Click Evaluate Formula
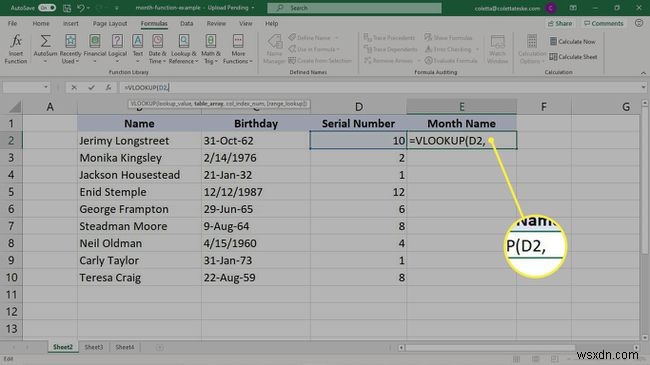The width and height of the screenshot is (650, 365). coord(451,61)
